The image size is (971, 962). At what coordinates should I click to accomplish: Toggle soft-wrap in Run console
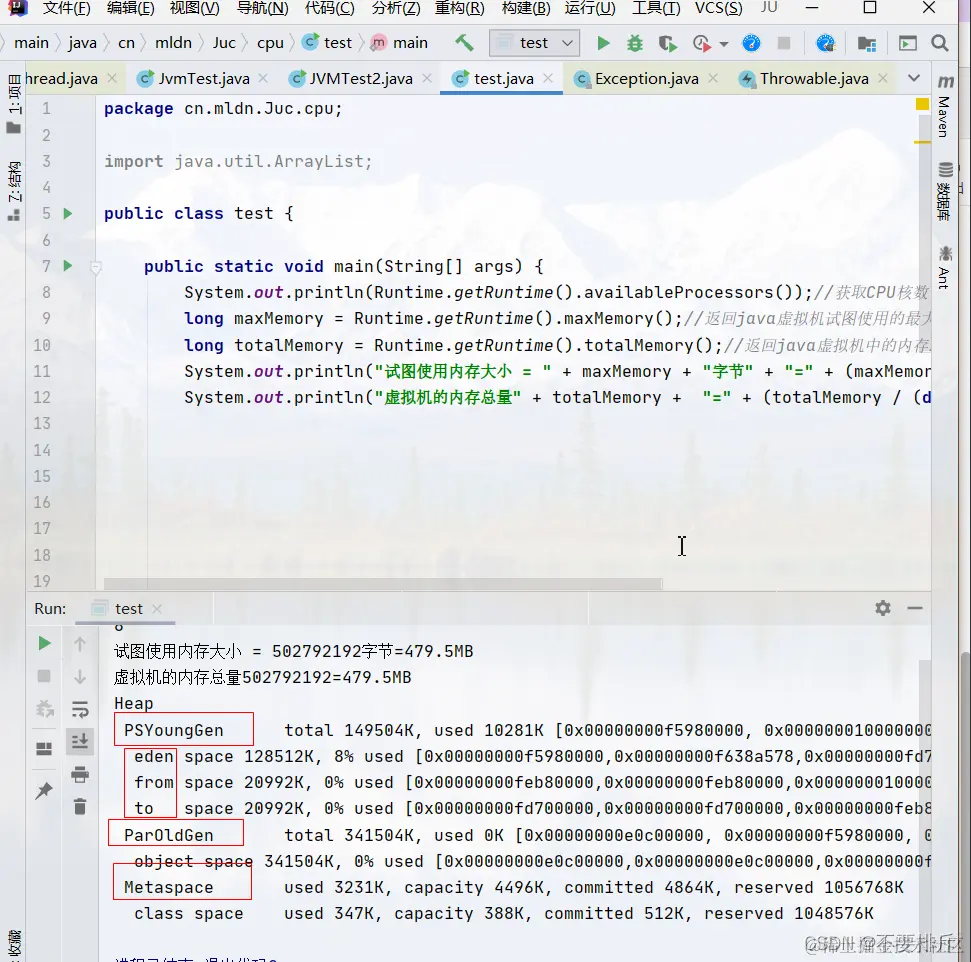coord(80,709)
